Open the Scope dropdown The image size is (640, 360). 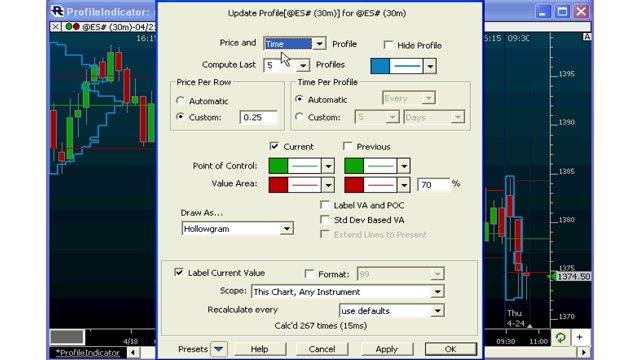pyautogui.click(x=437, y=292)
